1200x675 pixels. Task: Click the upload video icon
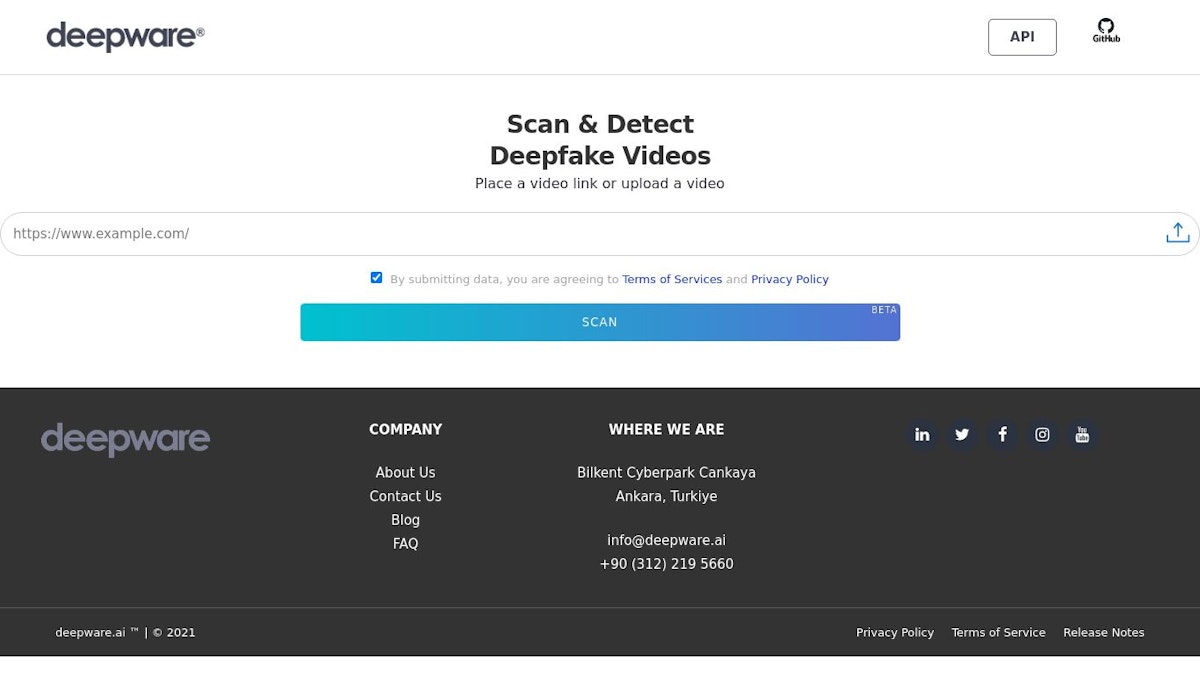(x=1177, y=233)
